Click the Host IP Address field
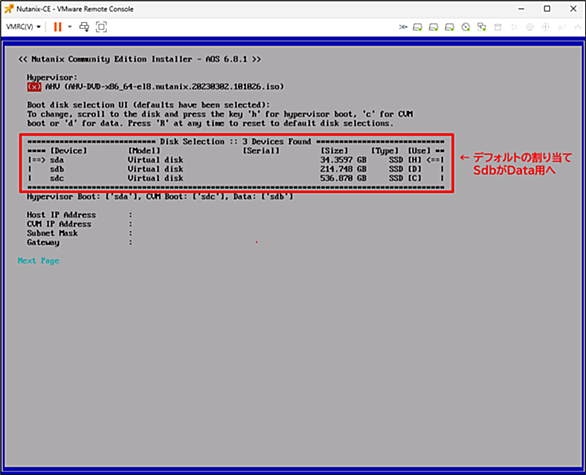586x475 pixels. [x=79, y=215]
